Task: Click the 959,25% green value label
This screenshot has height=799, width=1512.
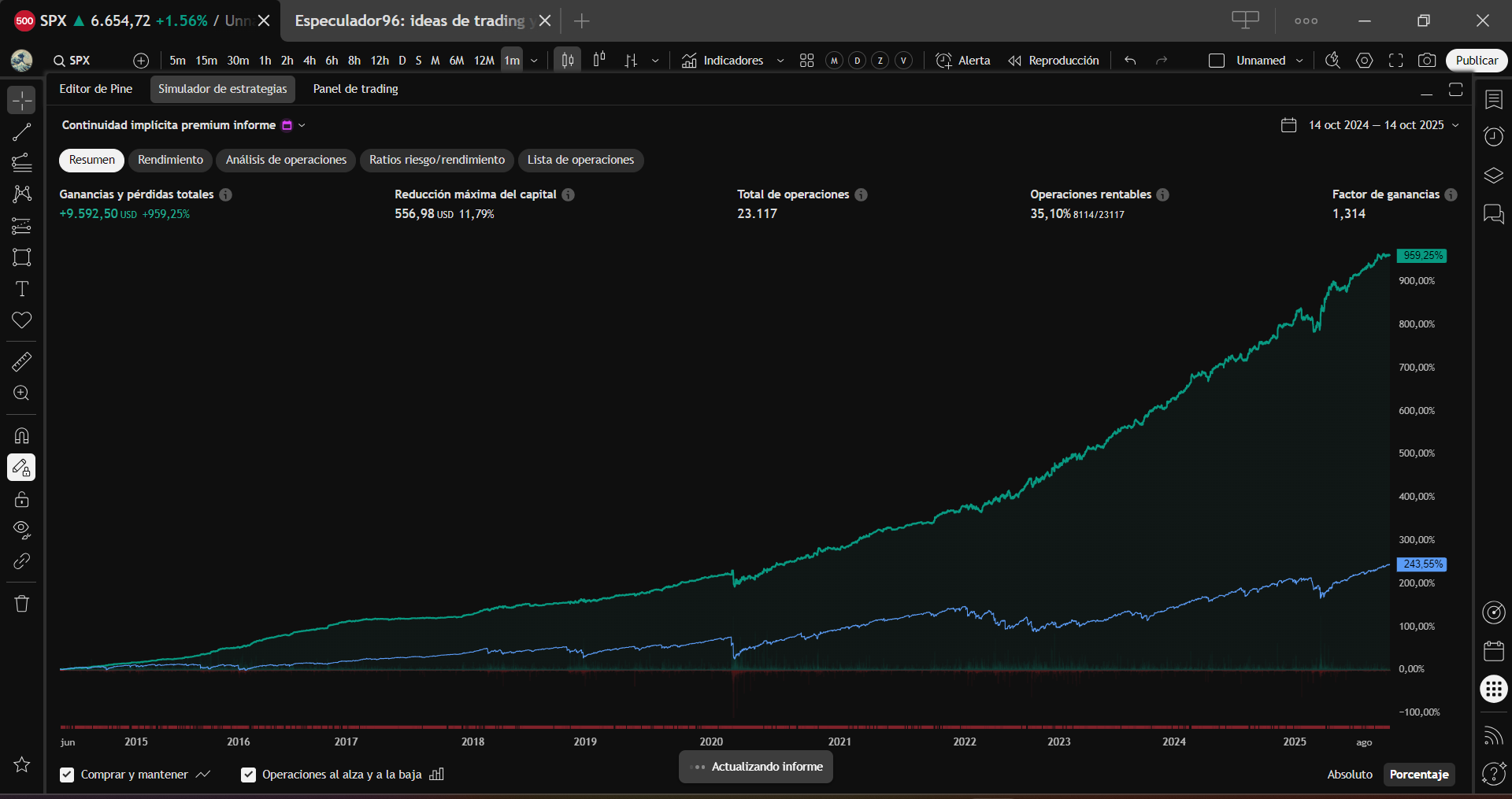Action: [x=1421, y=256]
